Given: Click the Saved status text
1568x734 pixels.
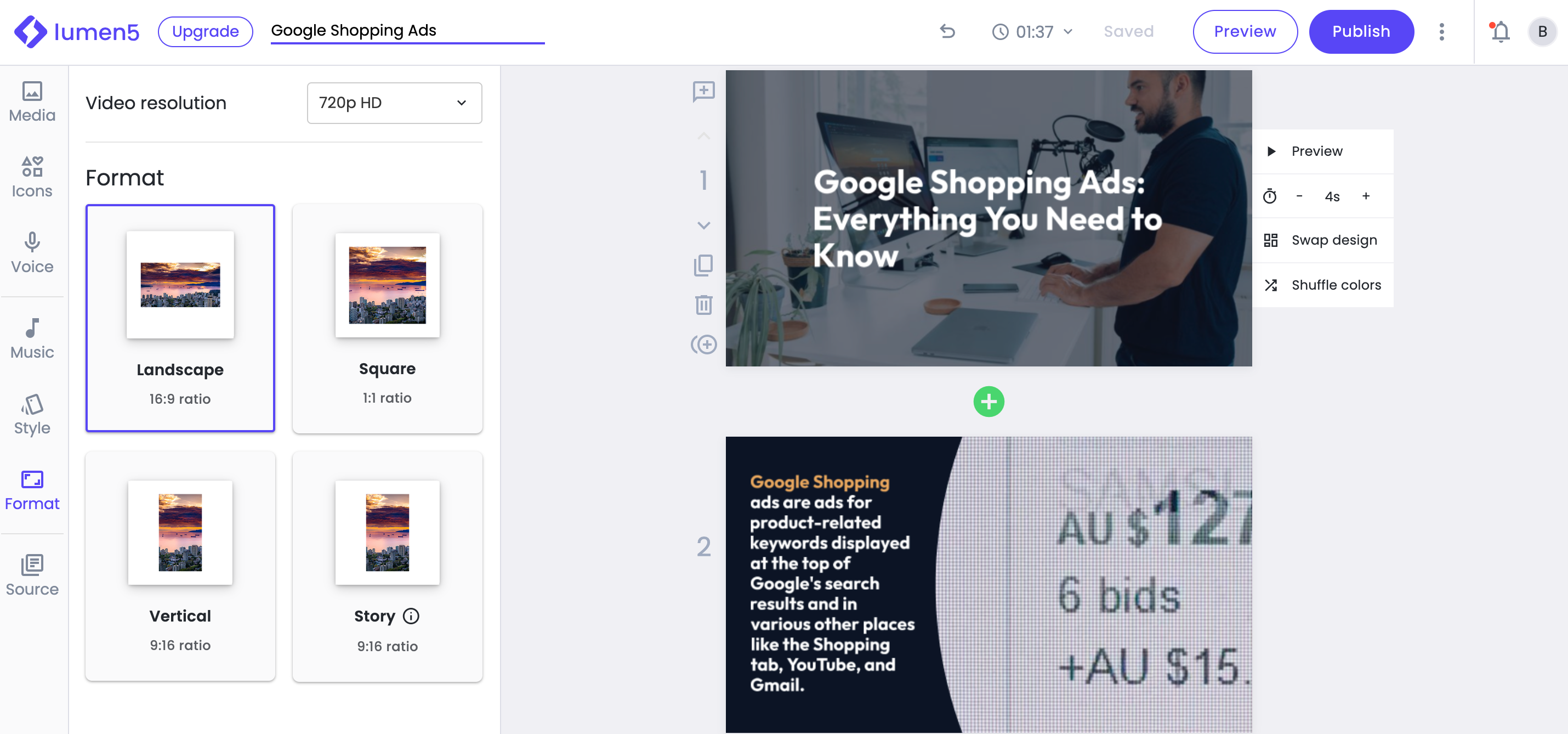Looking at the screenshot, I should pyautogui.click(x=1128, y=32).
